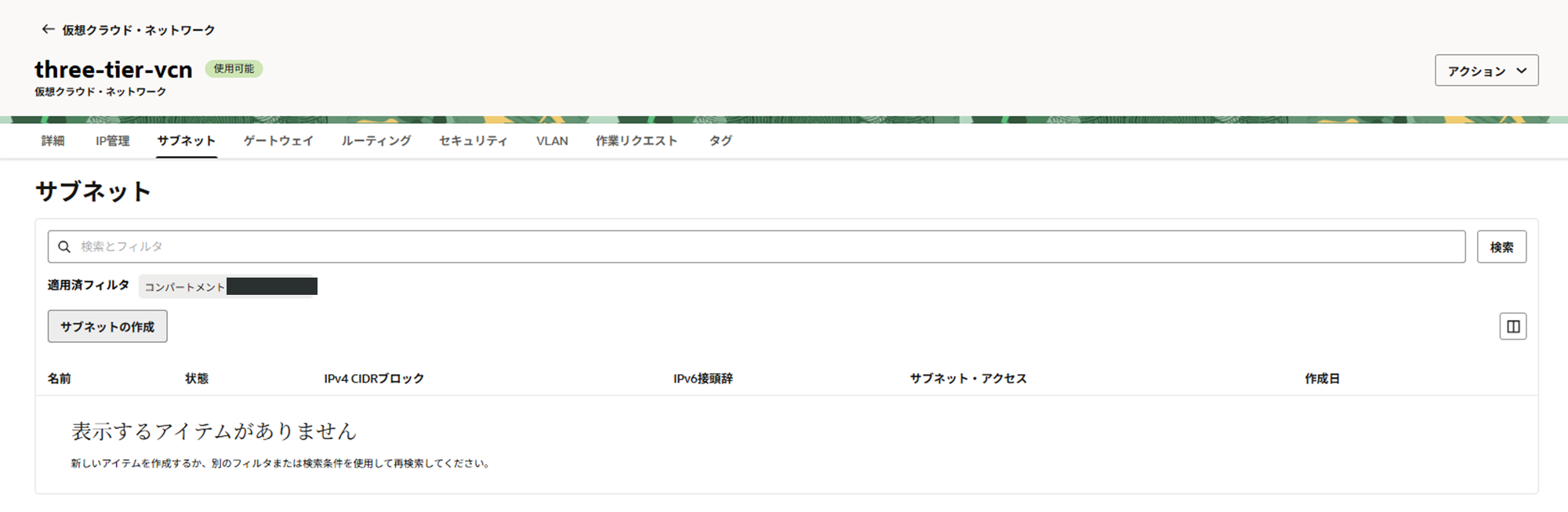Click the 状態 column header
This screenshot has height=512, width=1568.
point(197,378)
